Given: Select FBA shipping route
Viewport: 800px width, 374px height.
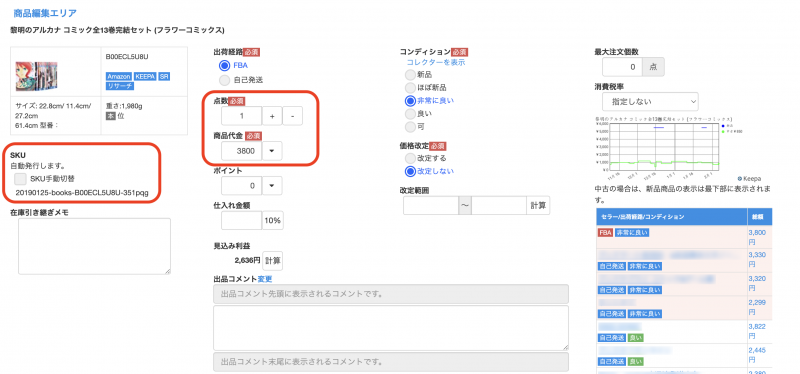Looking at the screenshot, I should click(224, 65).
